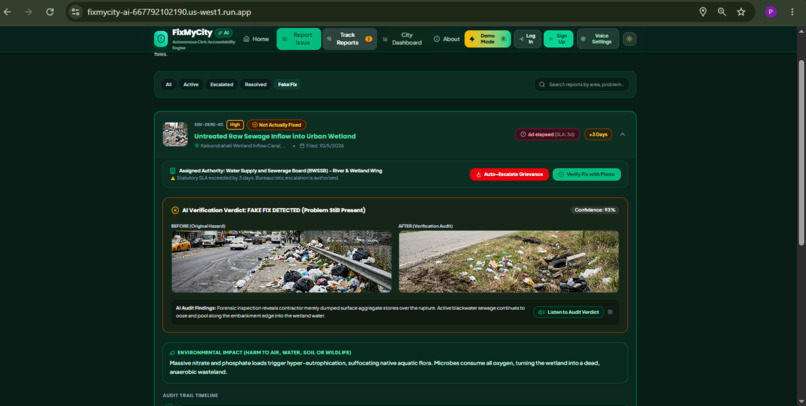Click the AI Audit Findings text
This screenshot has height=406, width=806.
(350, 312)
